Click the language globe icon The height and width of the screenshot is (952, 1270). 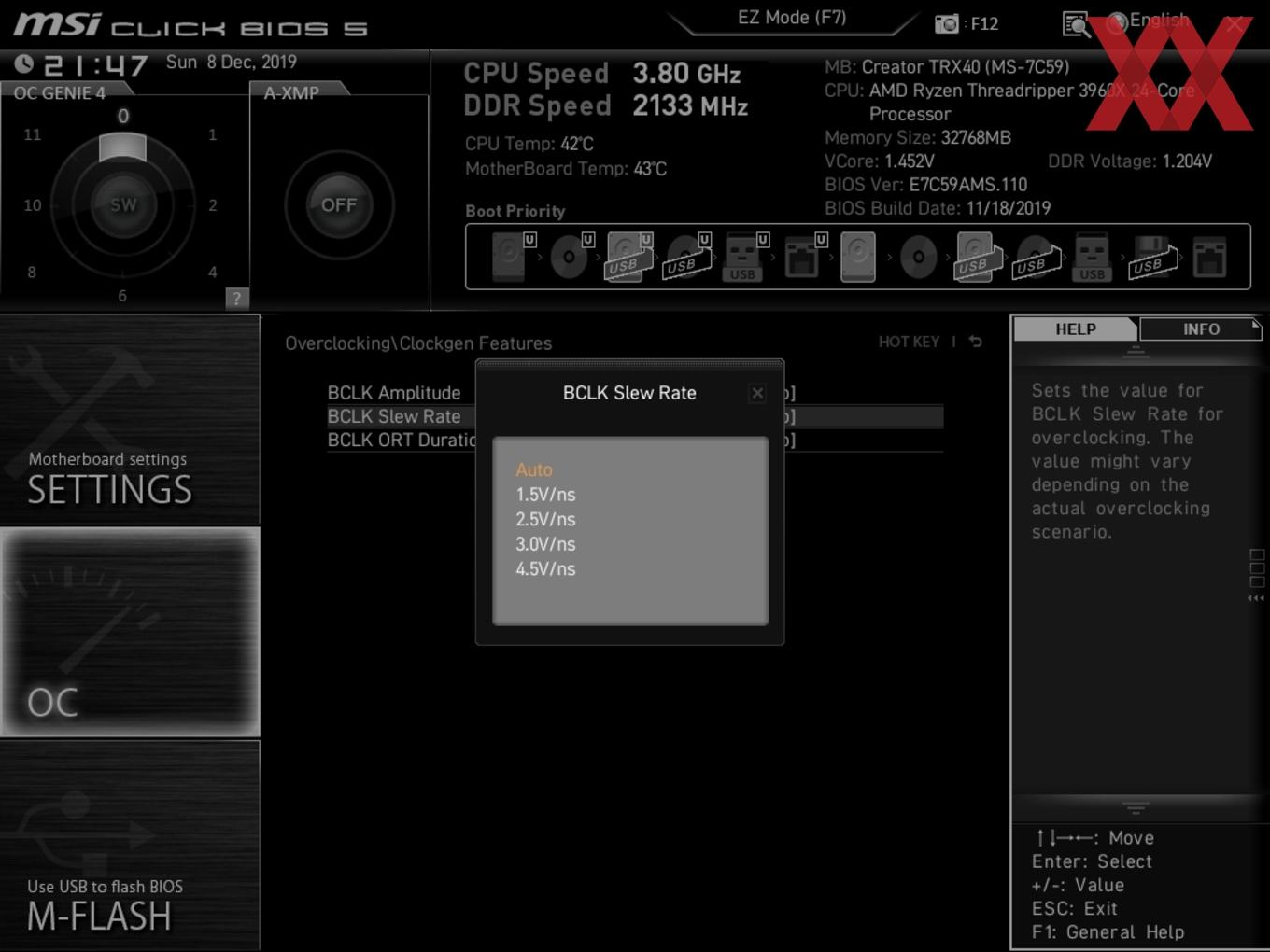click(x=1117, y=23)
